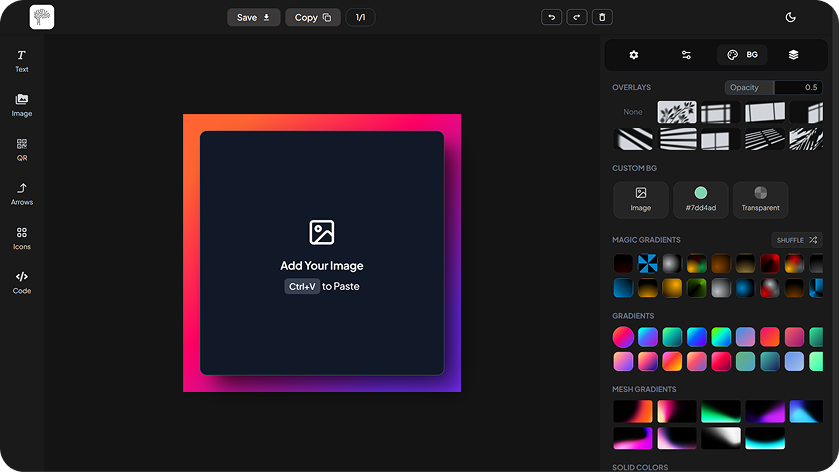Image resolution: width=839 pixels, height=472 pixels.
Task: Click the trash delete button
Action: pos(602,17)
